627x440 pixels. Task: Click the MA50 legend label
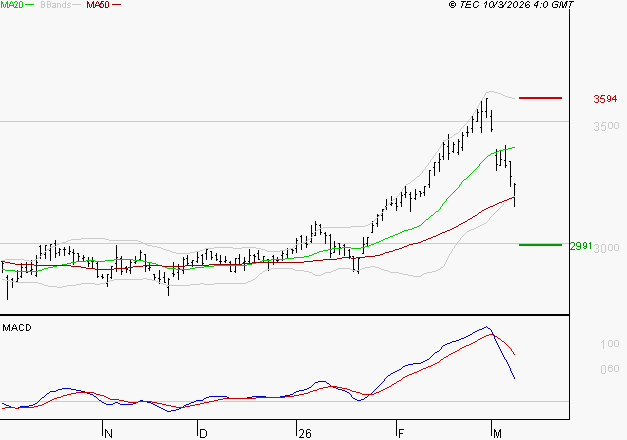tap(98, 5)
